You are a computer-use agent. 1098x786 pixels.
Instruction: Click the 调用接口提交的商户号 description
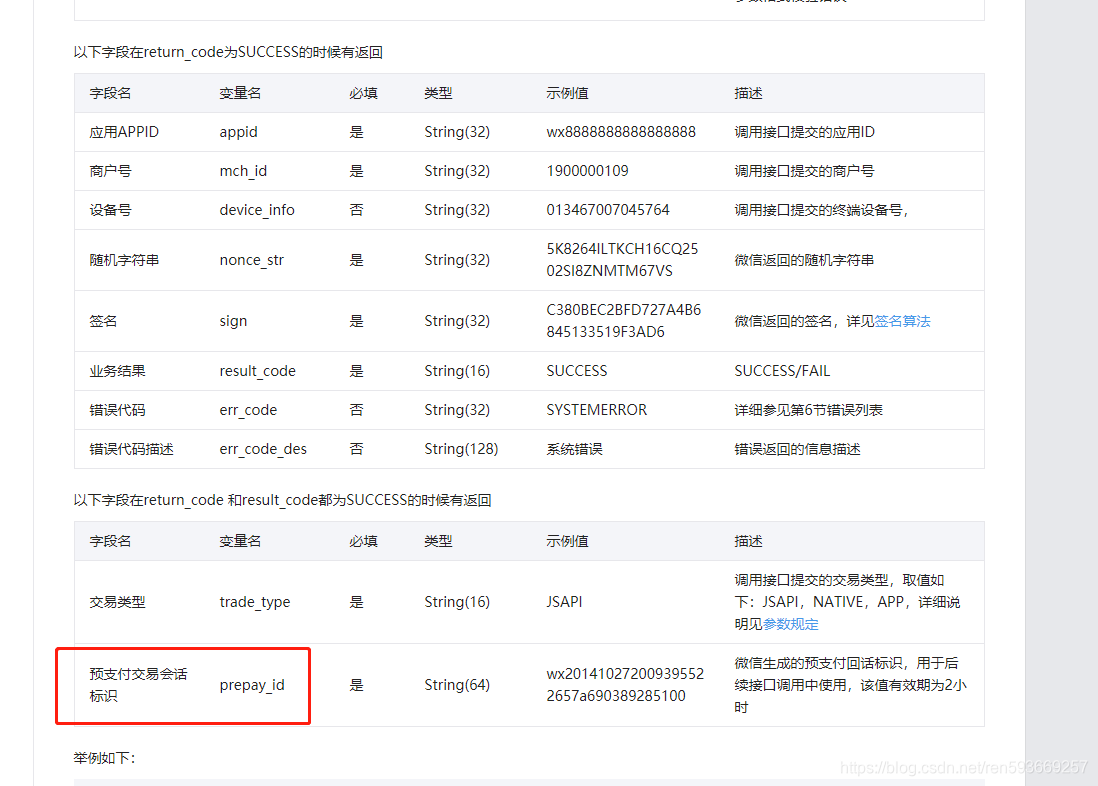(804, 171)
